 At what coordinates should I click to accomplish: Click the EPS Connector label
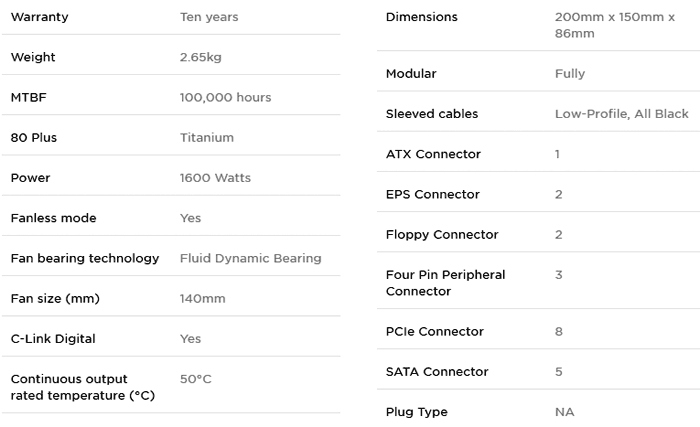[x=433, y=194]
